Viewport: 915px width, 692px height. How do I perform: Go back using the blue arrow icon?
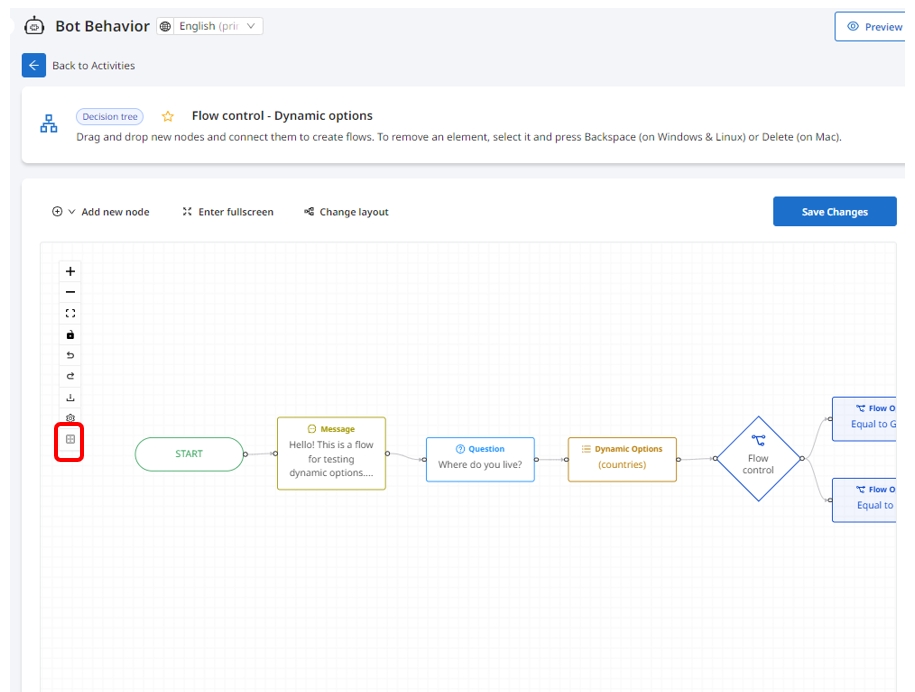point(34,65)
